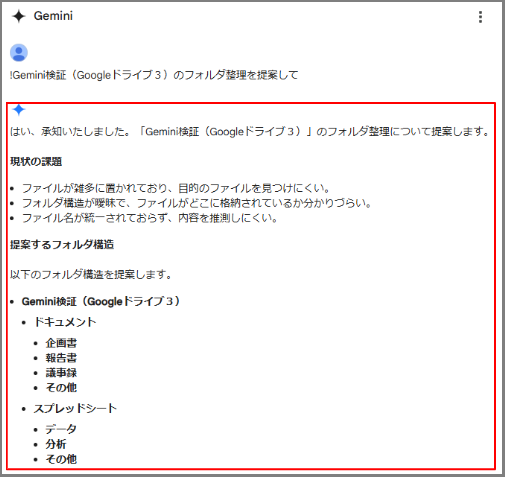Image resolution: width=505 pixels, height=477 pixels.
Task: Click the line 以下のフォルダ構造を提案します。
Action: click(x=91, y=275)
